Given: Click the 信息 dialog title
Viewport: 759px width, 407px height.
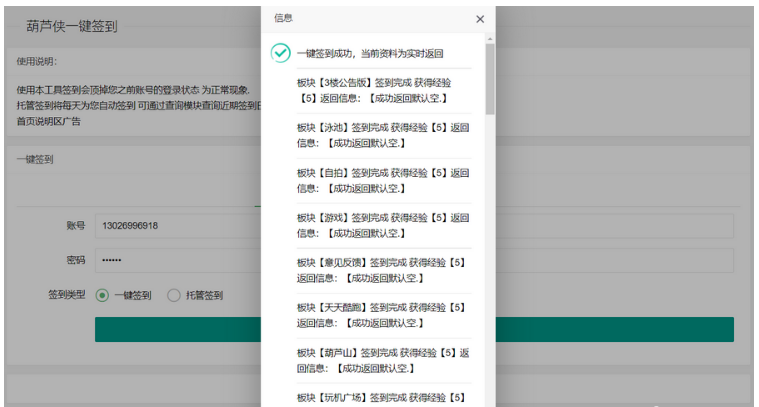Looking at the screenshot, I should click(x=283, y=18).
